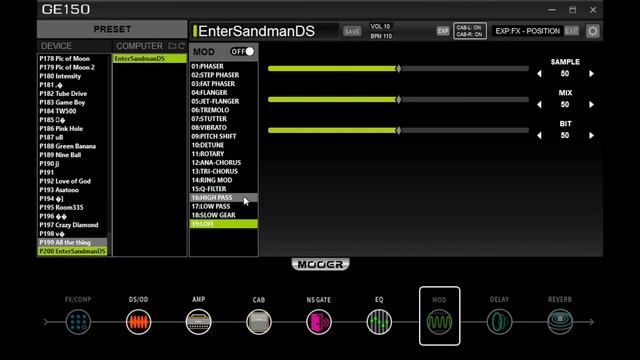Select 16:HIGH PASS effect
The width and height of the screenshot is (640, 360).
pyautogui.click(x=224, y=198)
